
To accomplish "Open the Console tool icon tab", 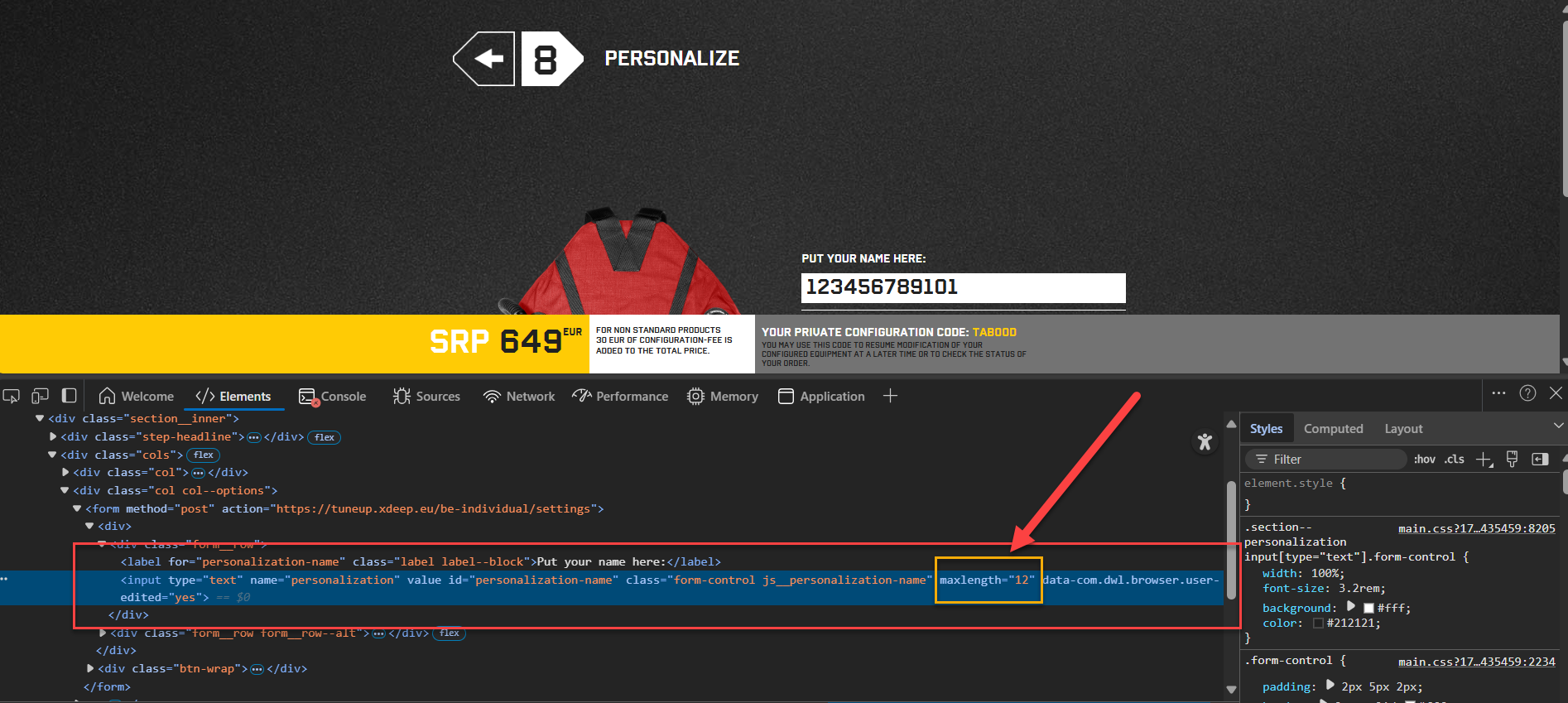I will click(333, 397).
